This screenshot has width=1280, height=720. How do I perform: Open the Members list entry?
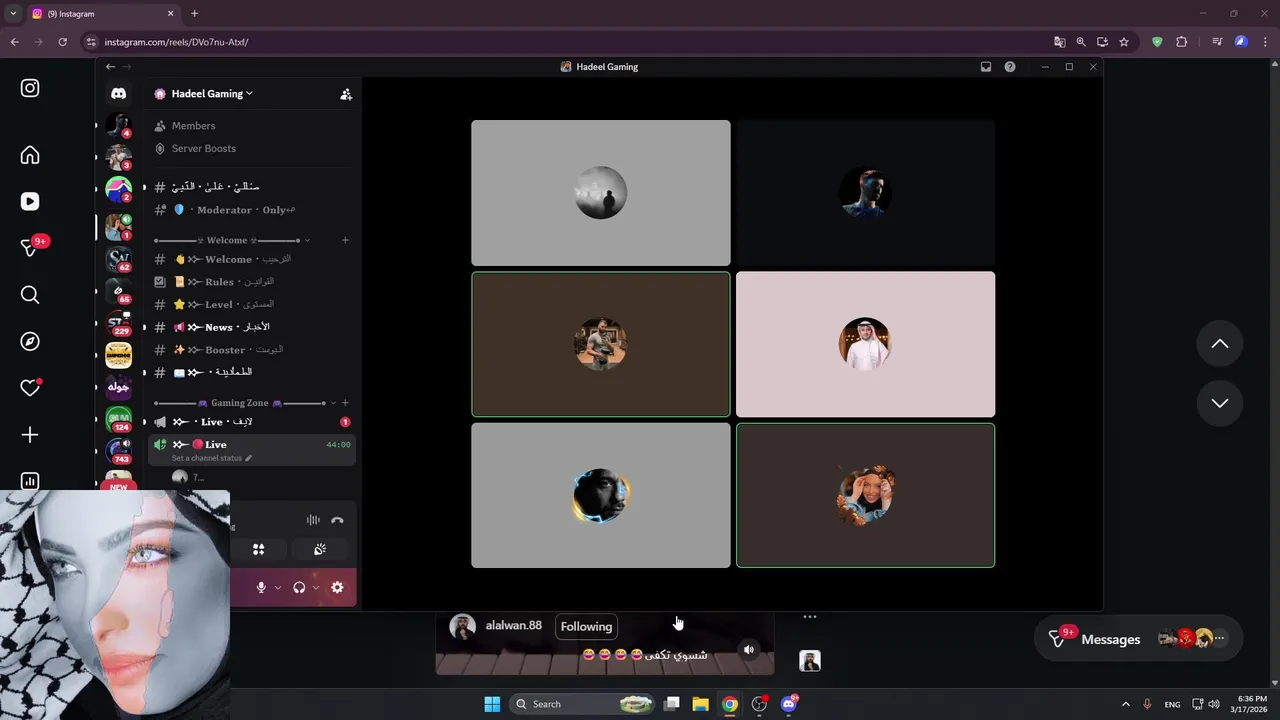tap(252, 126)
